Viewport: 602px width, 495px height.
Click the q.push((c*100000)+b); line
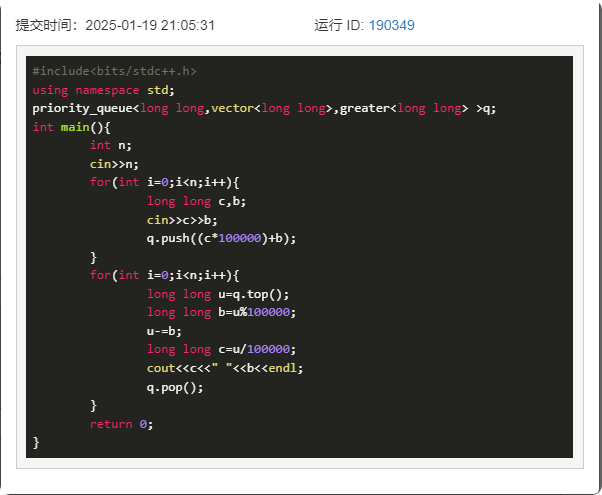(221, 238)
